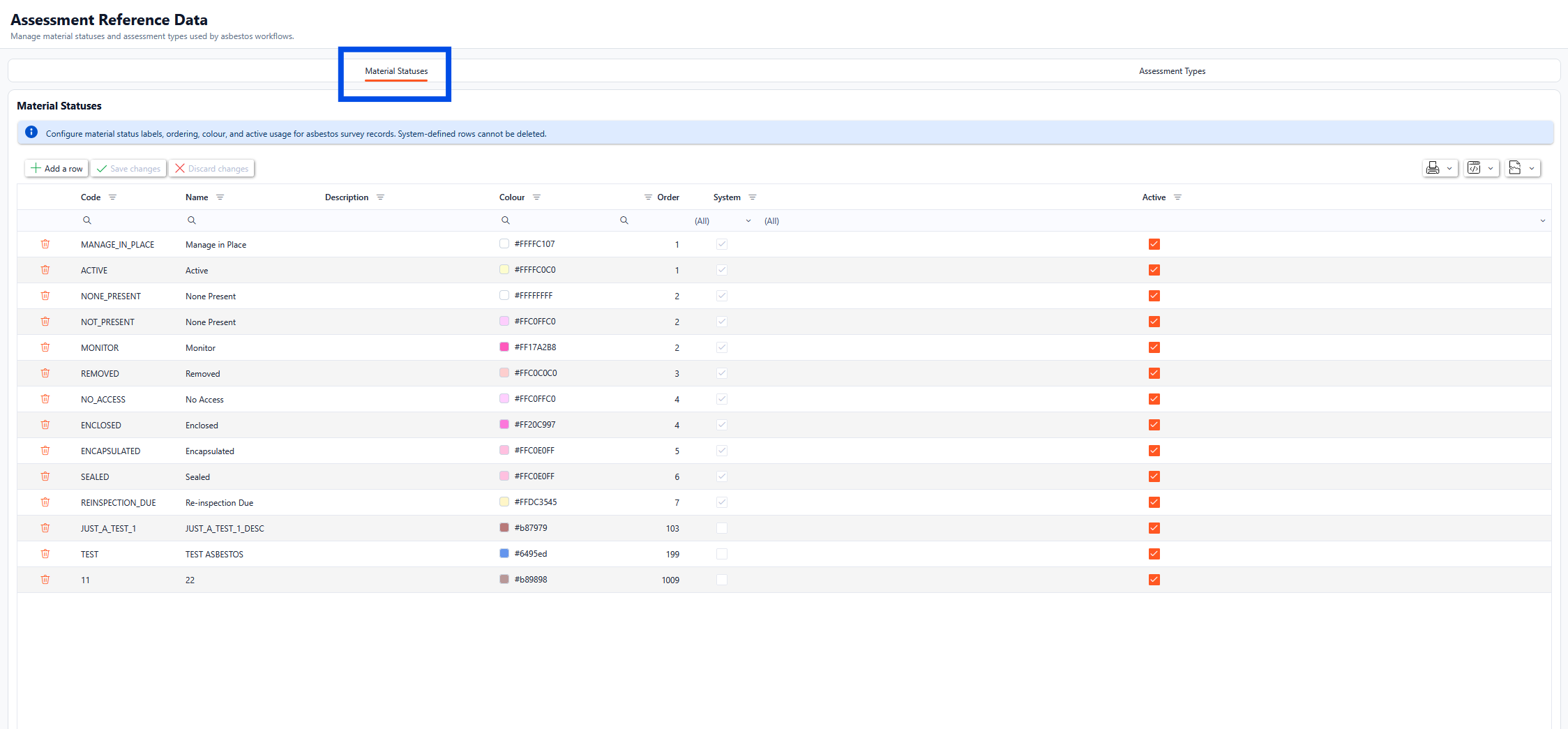Click the Discard changes button
1568x729 pixels.
(211, 168)
